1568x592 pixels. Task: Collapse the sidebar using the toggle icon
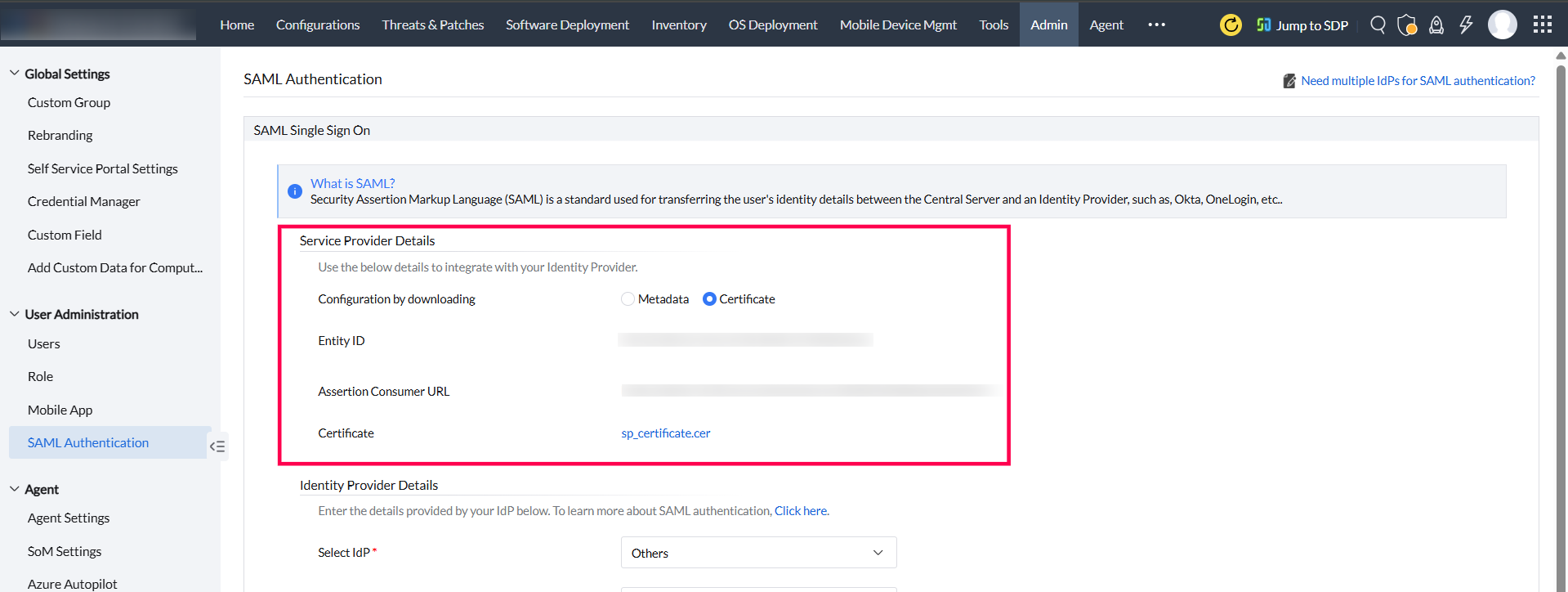[217, 446]
